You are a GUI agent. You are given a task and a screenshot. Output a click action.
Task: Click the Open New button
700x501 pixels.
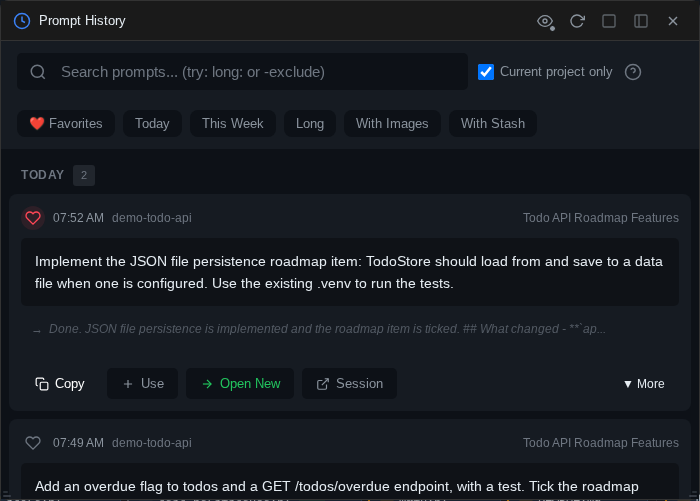click(240, 384)
